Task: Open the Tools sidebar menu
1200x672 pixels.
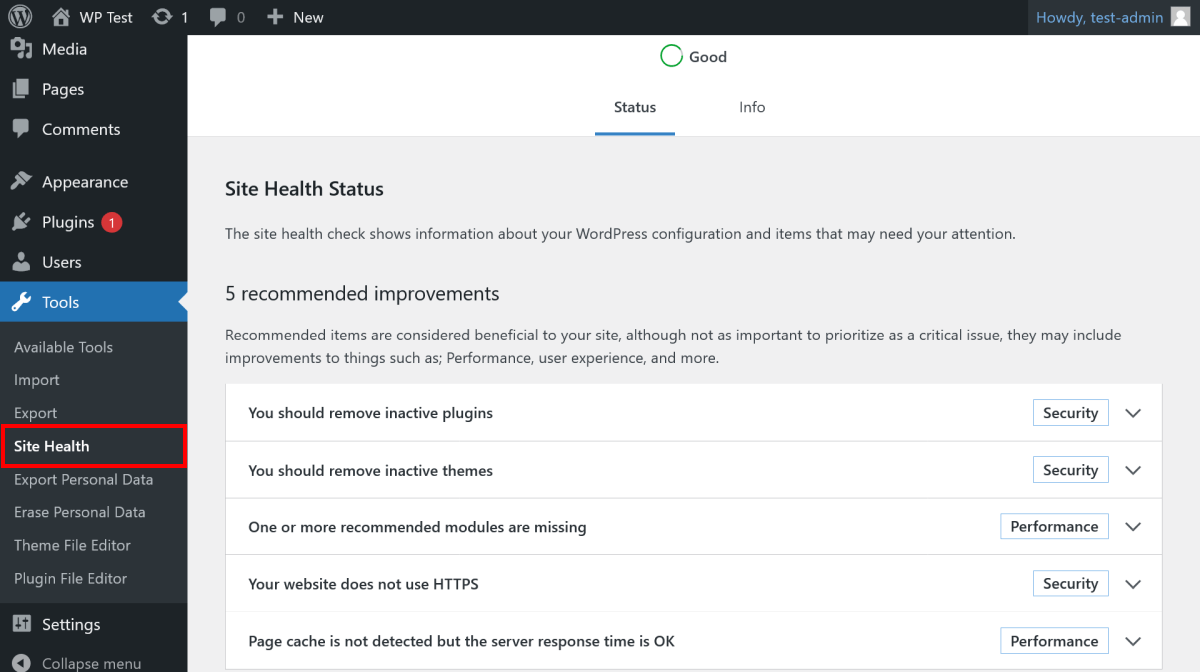Action: click(93, 302)
